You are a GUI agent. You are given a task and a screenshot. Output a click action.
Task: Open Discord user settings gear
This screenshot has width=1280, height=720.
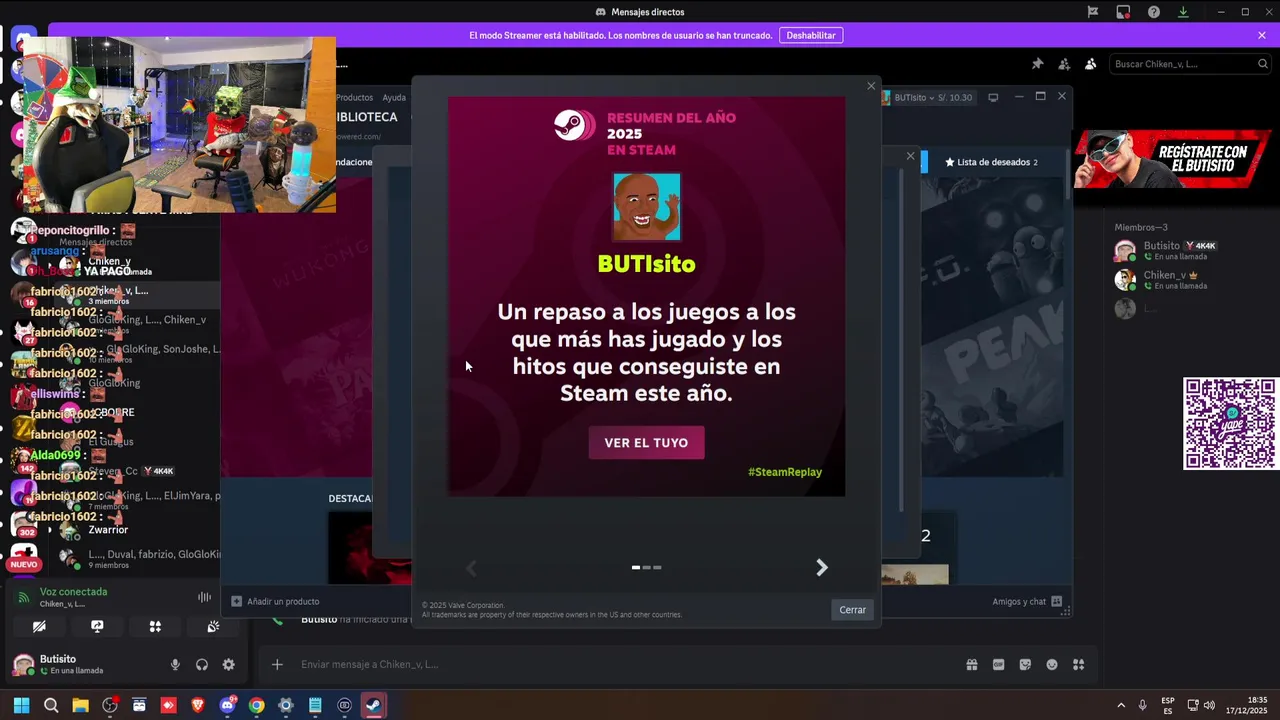coord(229,665)
